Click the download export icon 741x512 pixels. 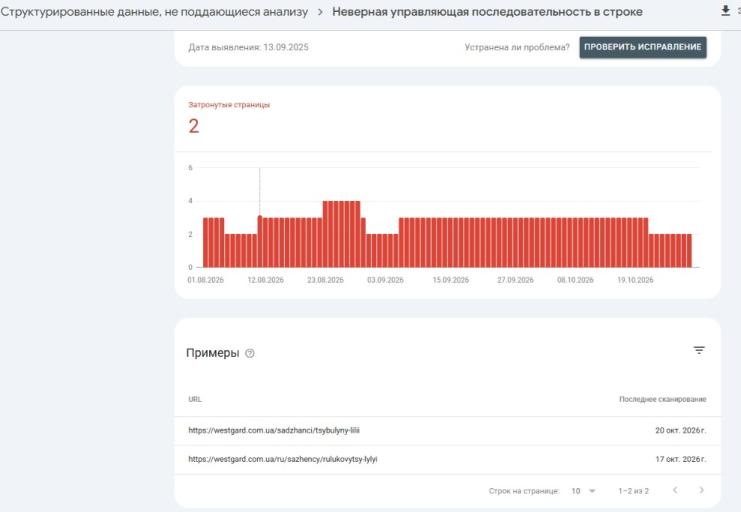point(725,11)
